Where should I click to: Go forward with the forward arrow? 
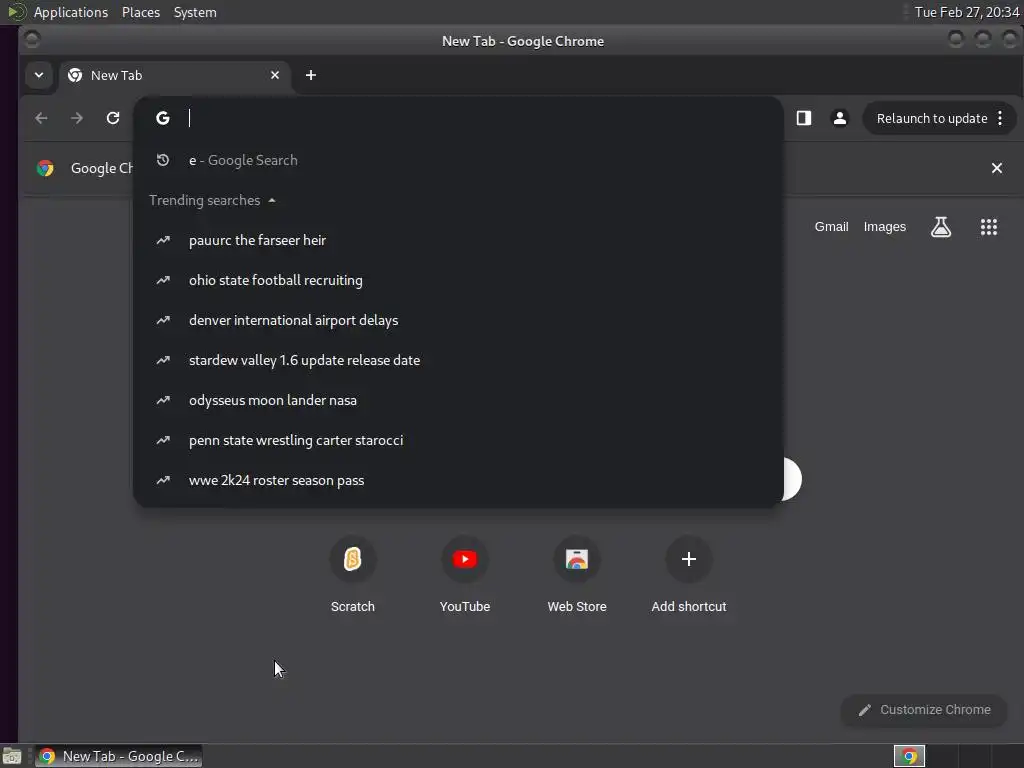coord(77,118)
